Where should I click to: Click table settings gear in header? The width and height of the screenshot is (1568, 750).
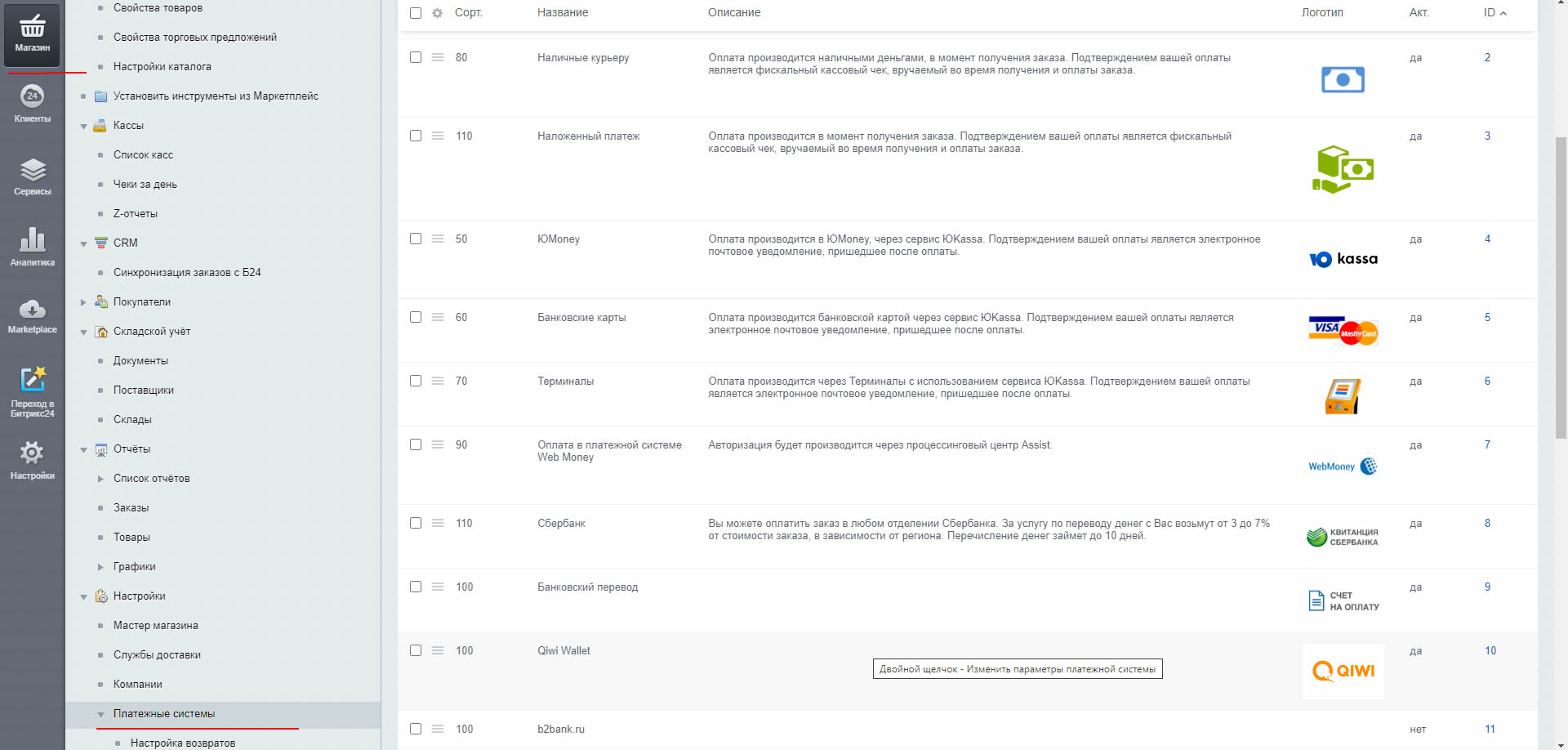[x=437, y=13]
